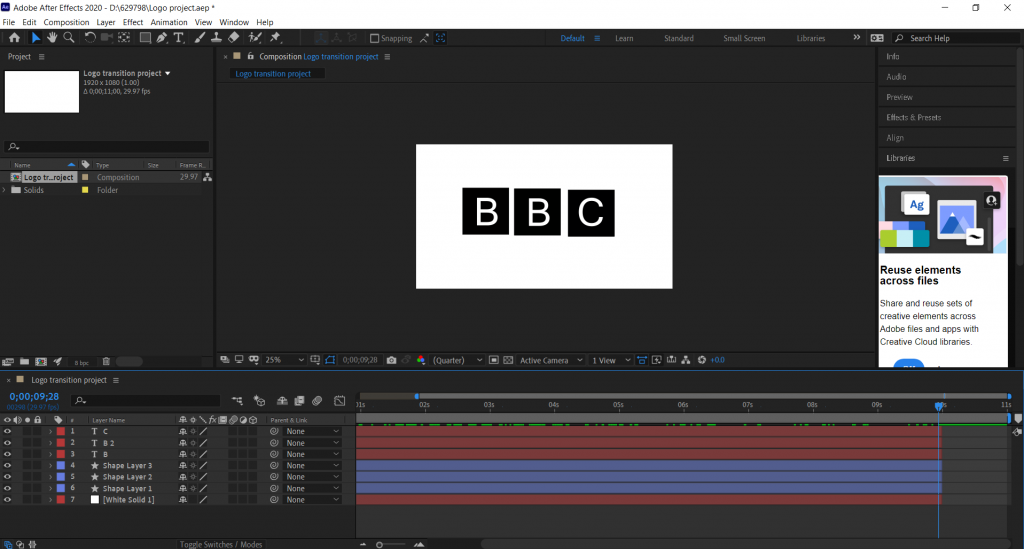
Task: Select the Pen tool
Action: 162,38
